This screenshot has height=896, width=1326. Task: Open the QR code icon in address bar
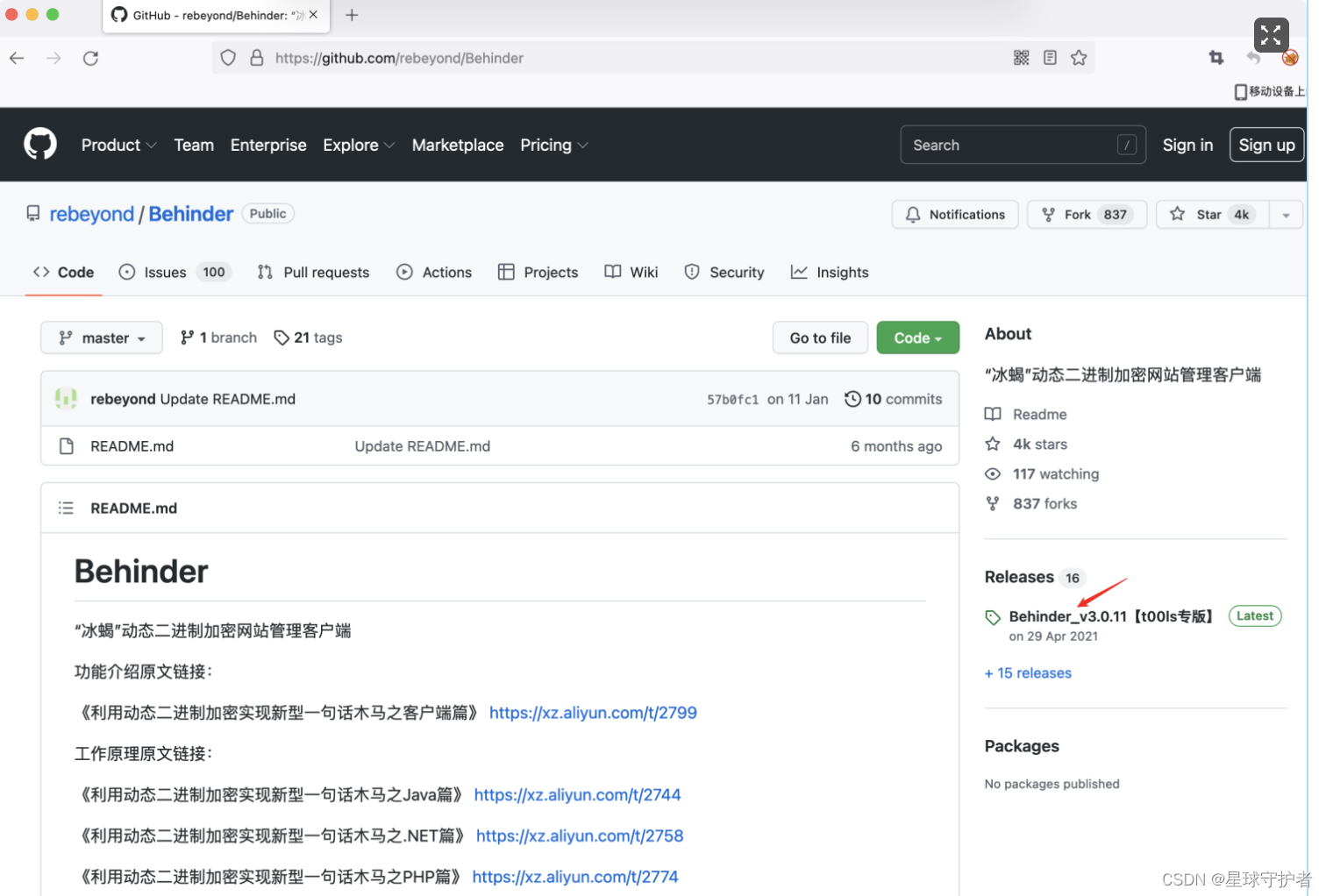[1022, 58]
